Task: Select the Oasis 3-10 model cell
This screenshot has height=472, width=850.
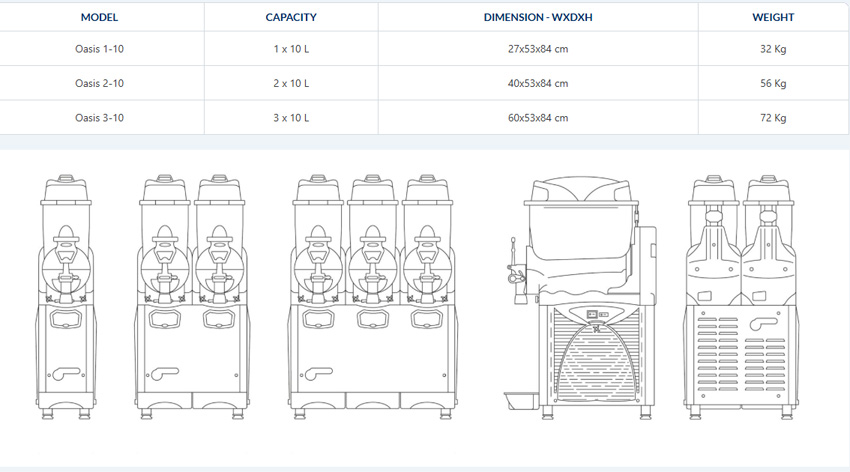Action: (x=99, y=118)
